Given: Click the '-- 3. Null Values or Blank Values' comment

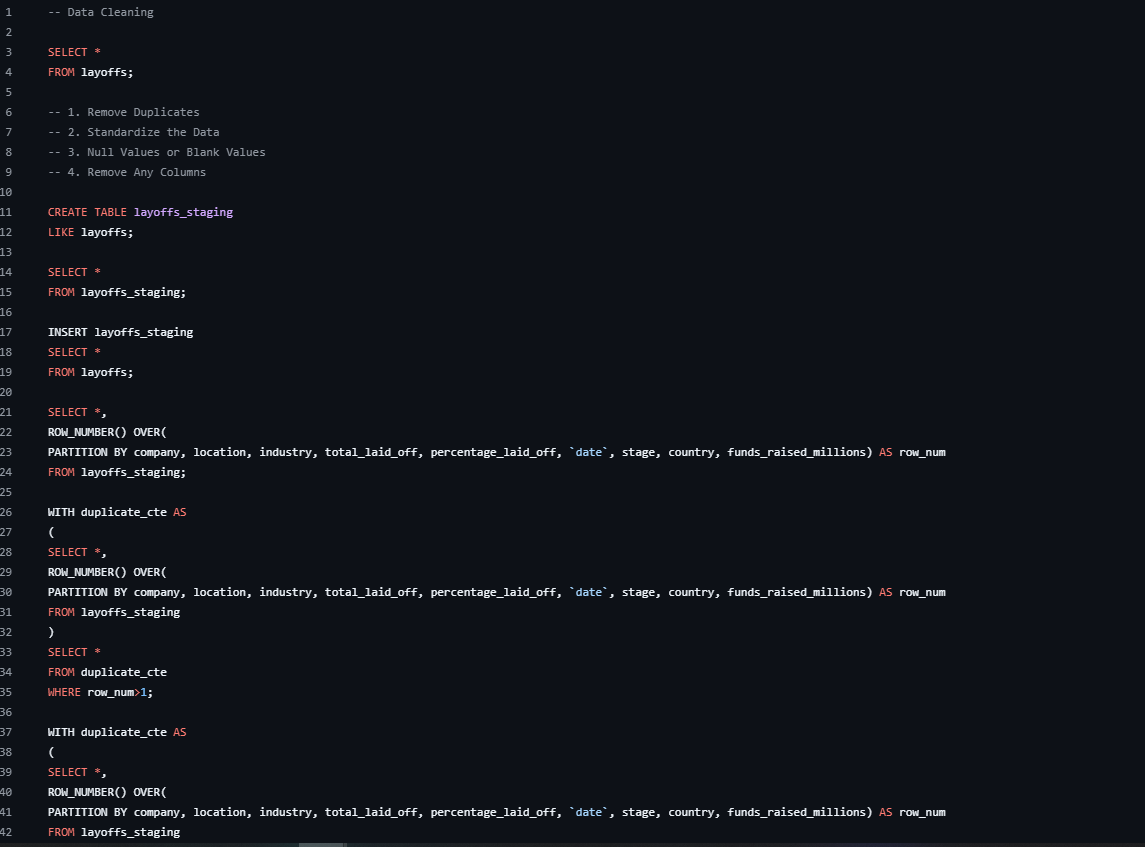Looking at the screenshot, I should tap(157, 152).
